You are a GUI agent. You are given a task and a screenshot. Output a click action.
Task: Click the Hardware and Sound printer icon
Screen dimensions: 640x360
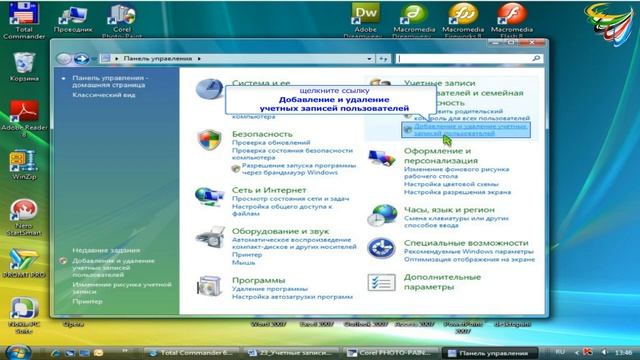pyautogui.click(x=210, y=237)
